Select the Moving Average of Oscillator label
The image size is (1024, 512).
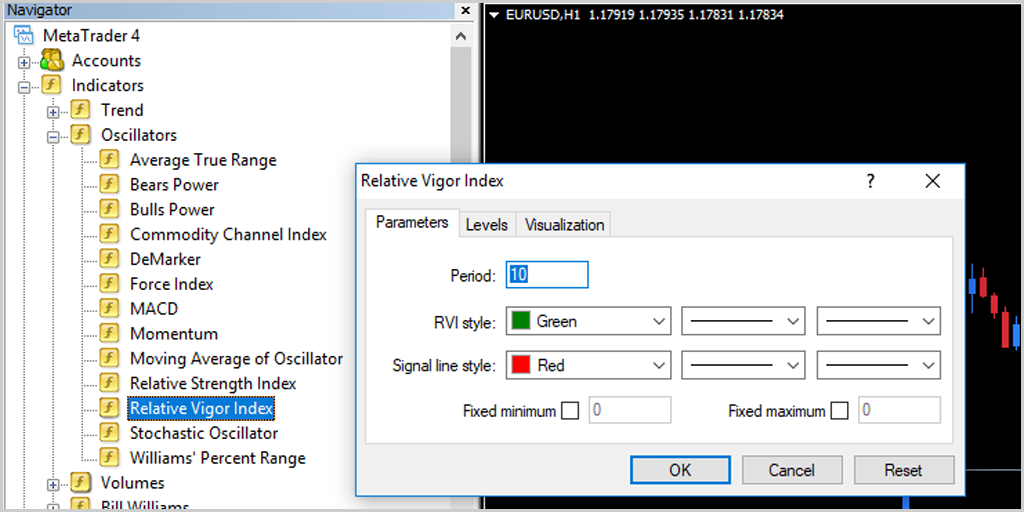click(x=236, y=359)
